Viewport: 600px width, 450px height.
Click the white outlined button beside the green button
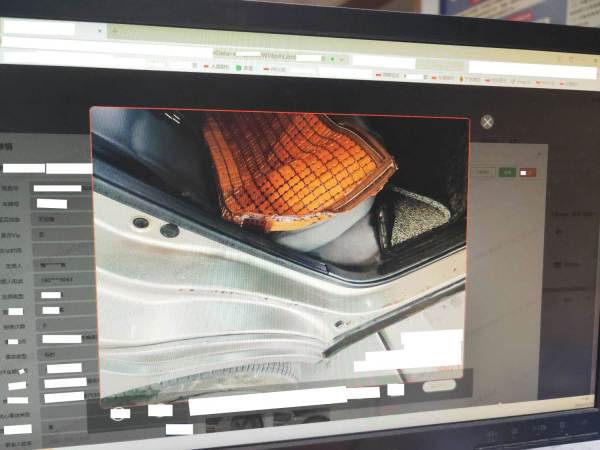tap(484, 172)
